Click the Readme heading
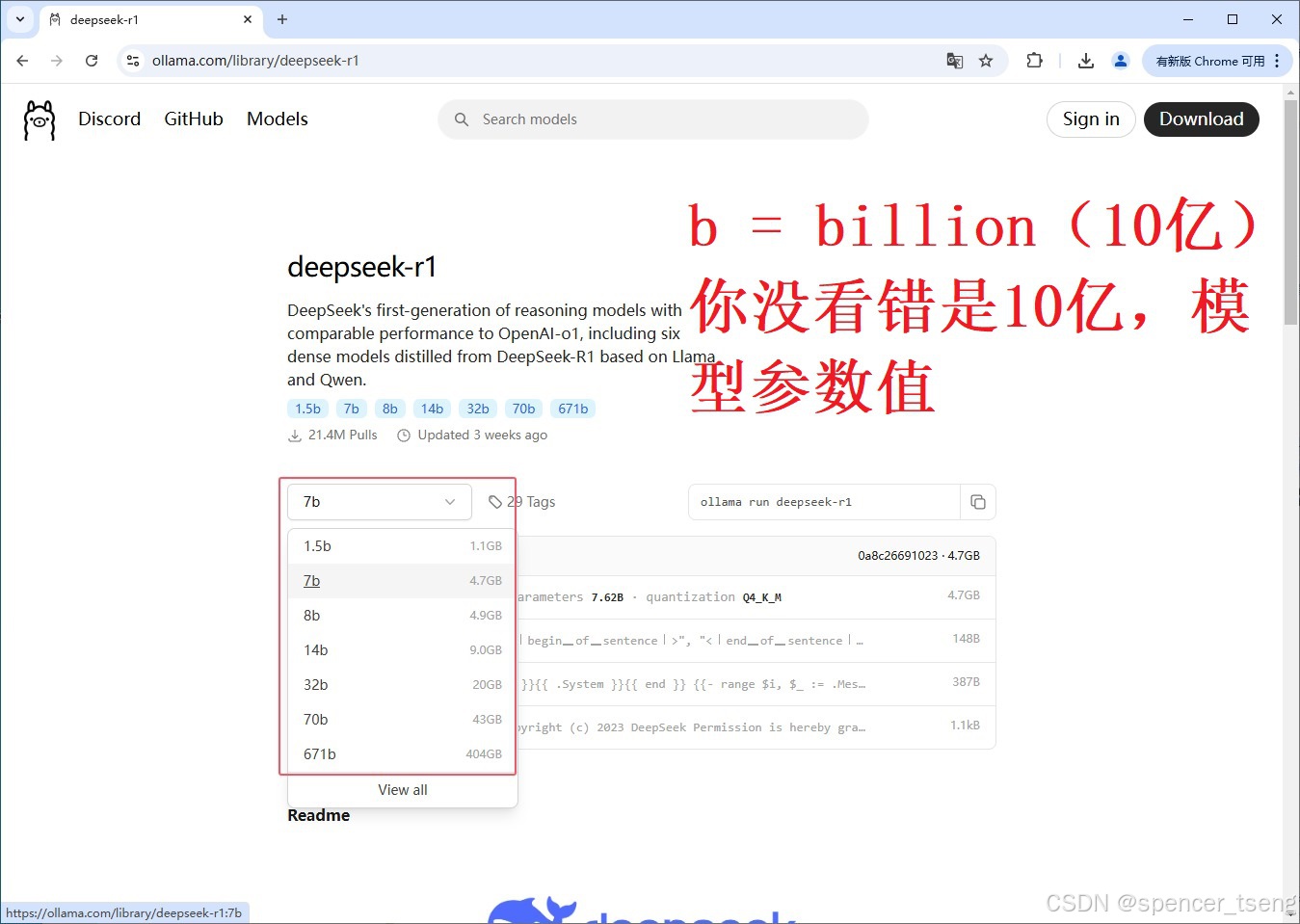This screenshot has width=1300, height=924. coord(319,815)
